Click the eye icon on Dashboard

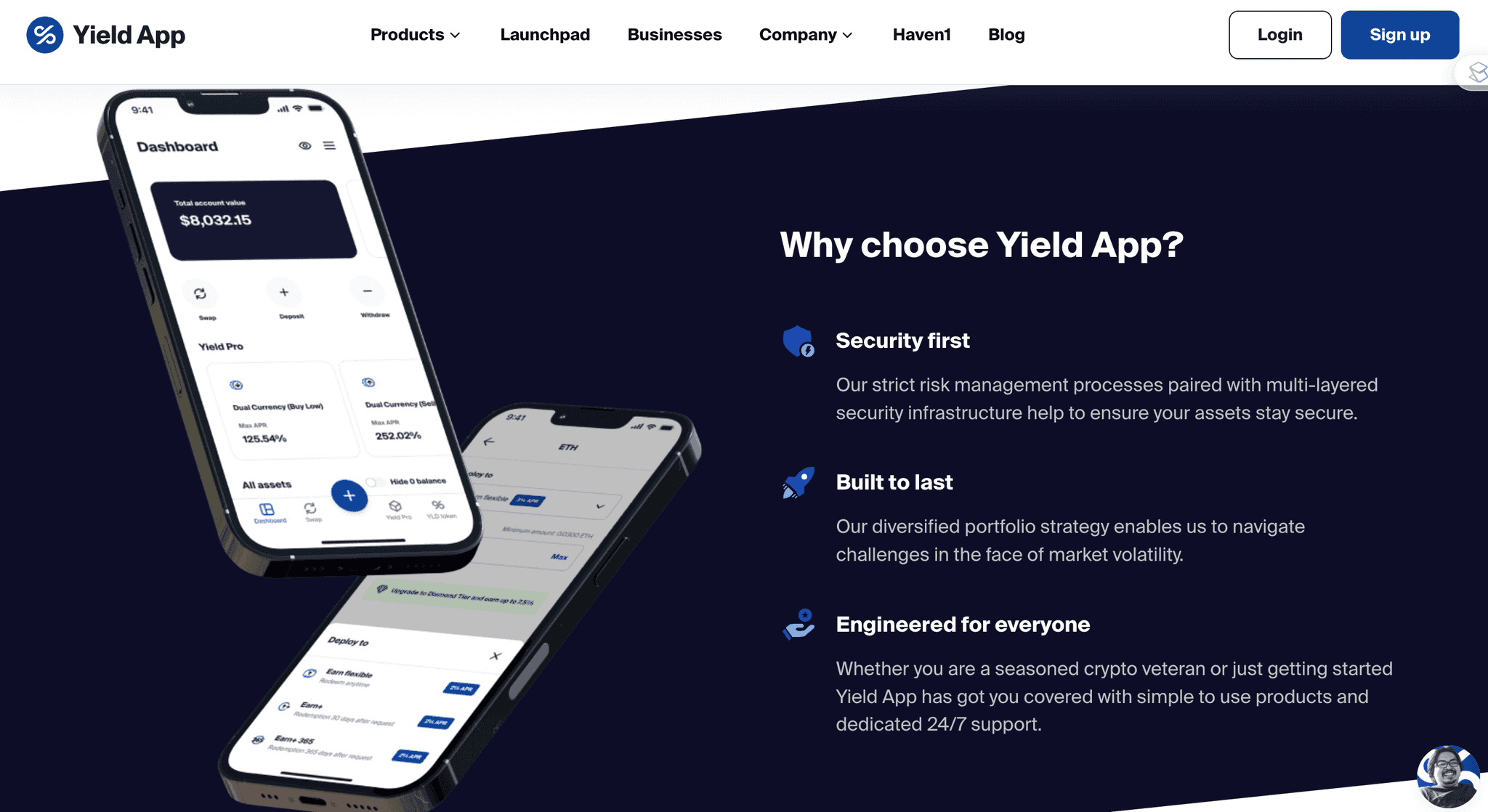click(303, 145)
